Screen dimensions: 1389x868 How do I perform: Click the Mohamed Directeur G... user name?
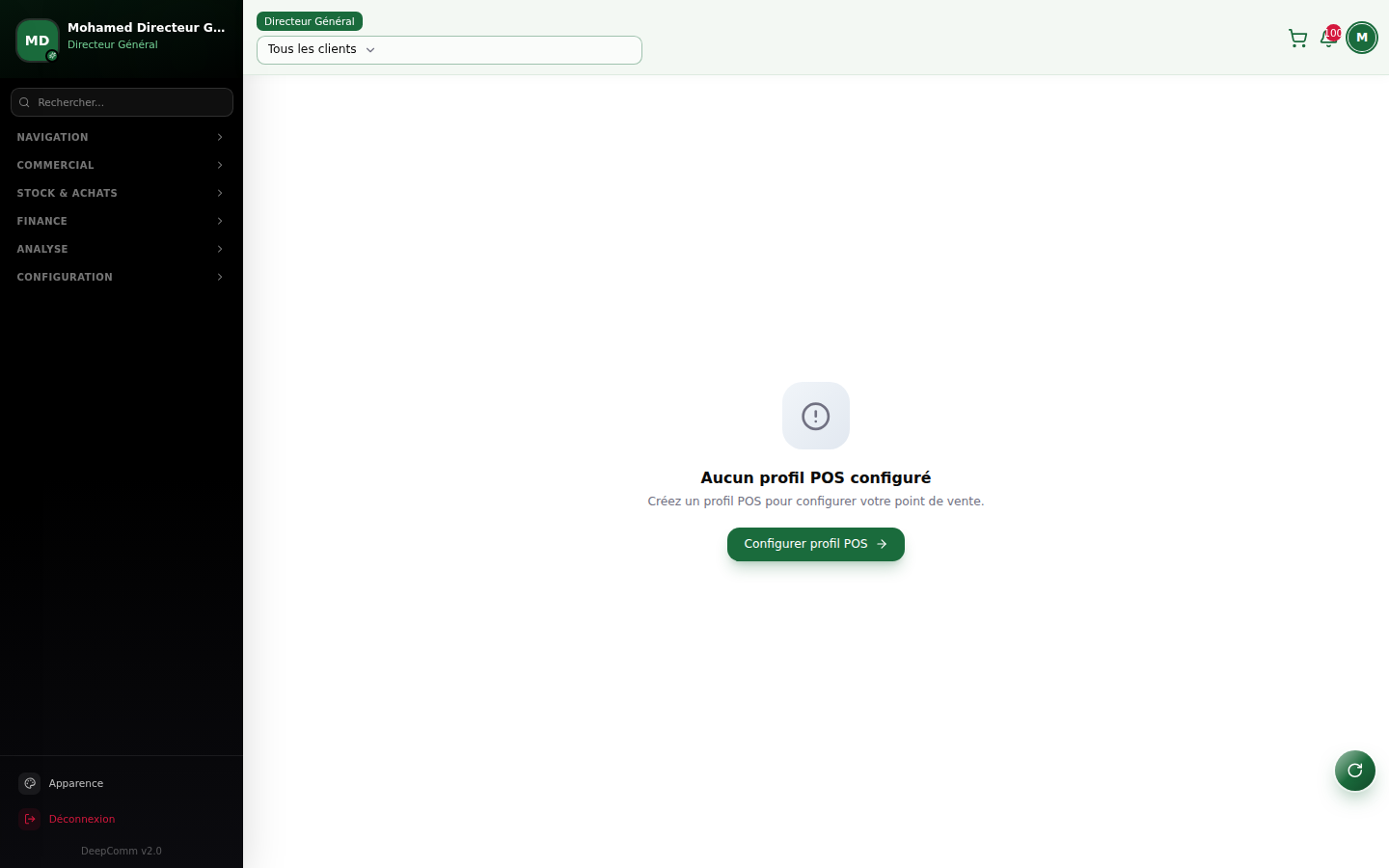coord(147,28)
